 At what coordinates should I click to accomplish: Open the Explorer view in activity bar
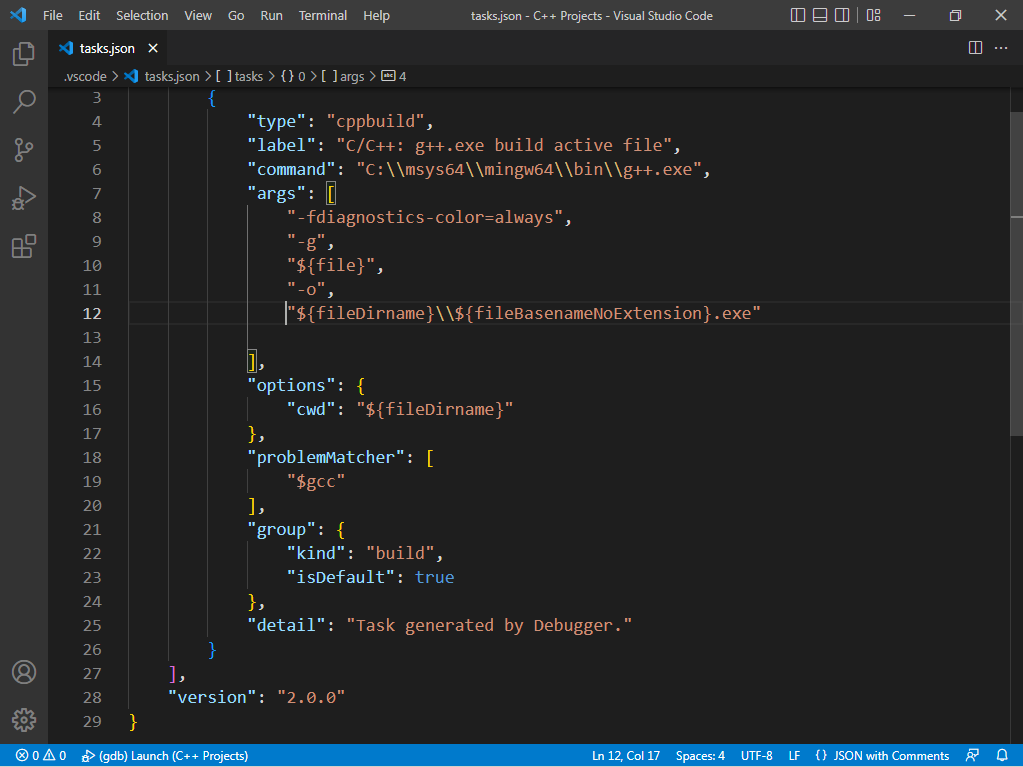(x=23, y=53)
